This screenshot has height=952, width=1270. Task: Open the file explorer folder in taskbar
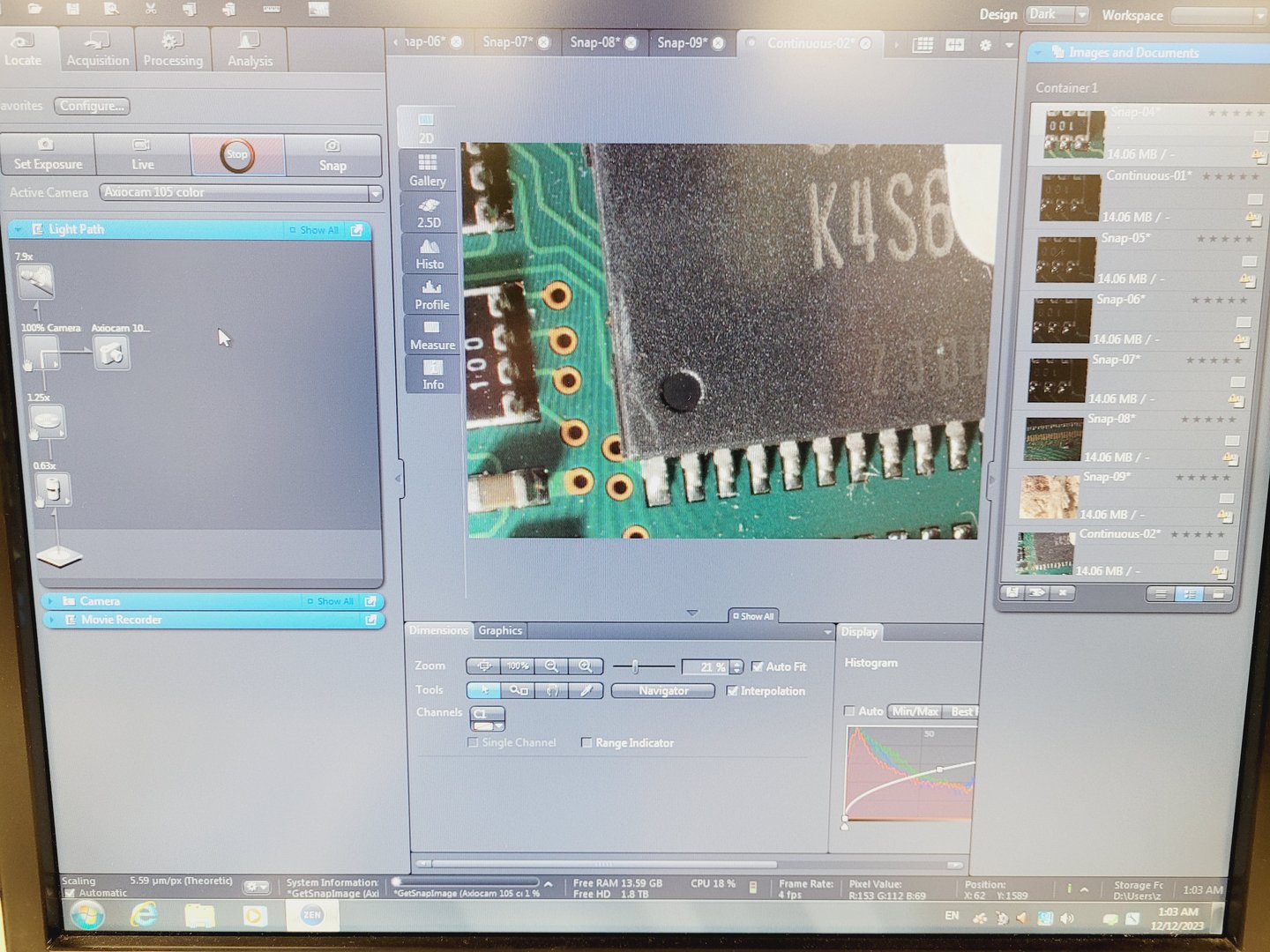click(x=200, y=916)
